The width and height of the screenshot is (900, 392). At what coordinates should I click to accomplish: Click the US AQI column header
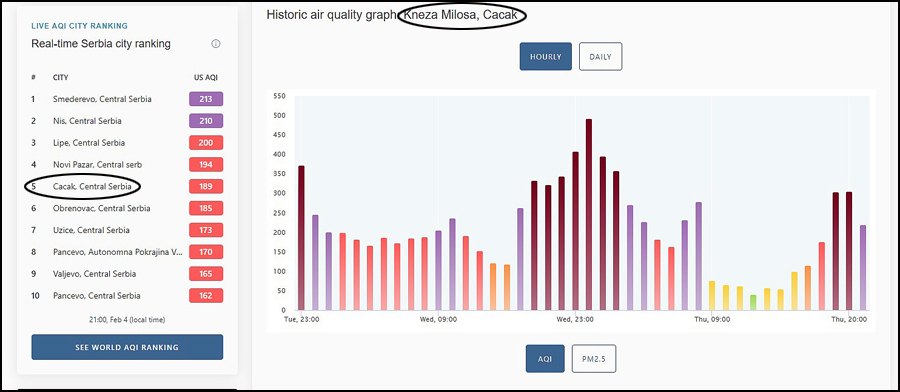(206, 77)
